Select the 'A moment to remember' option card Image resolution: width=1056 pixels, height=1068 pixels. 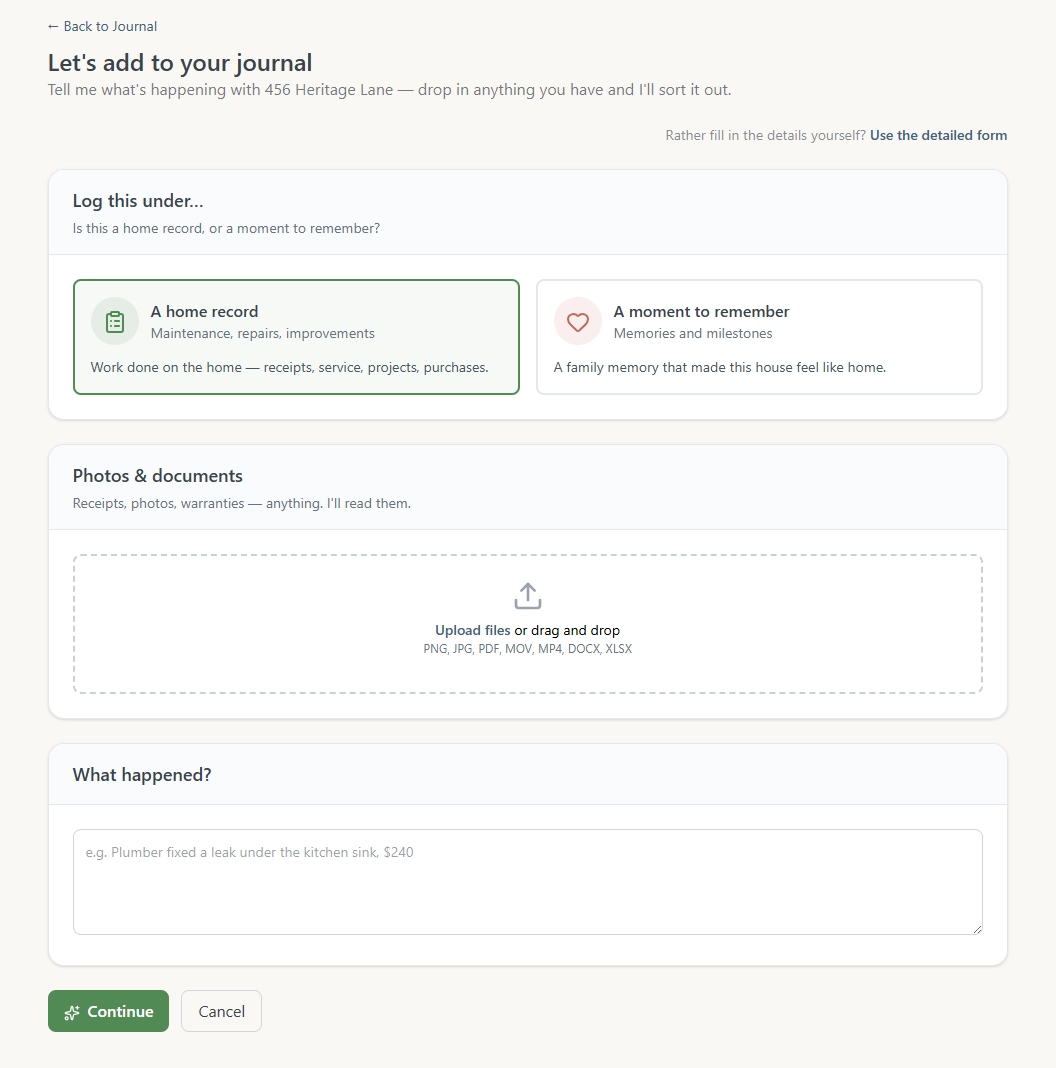click(x=759, y=336)
